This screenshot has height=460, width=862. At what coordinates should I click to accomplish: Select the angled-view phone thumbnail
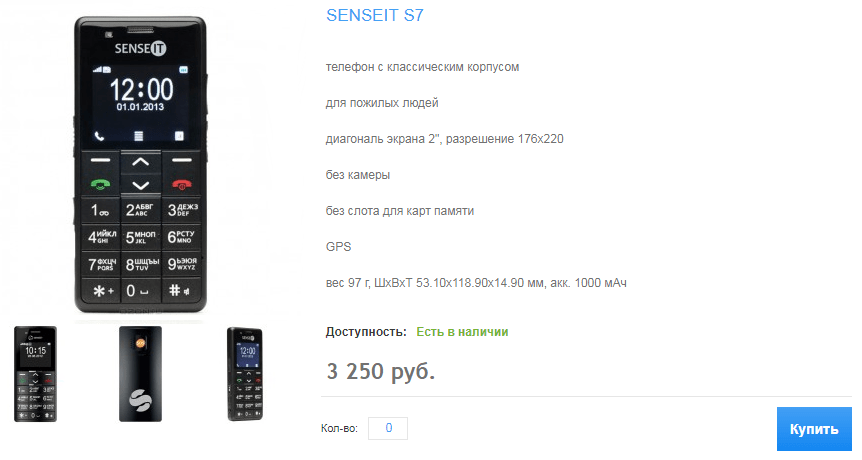pos(245,374)
